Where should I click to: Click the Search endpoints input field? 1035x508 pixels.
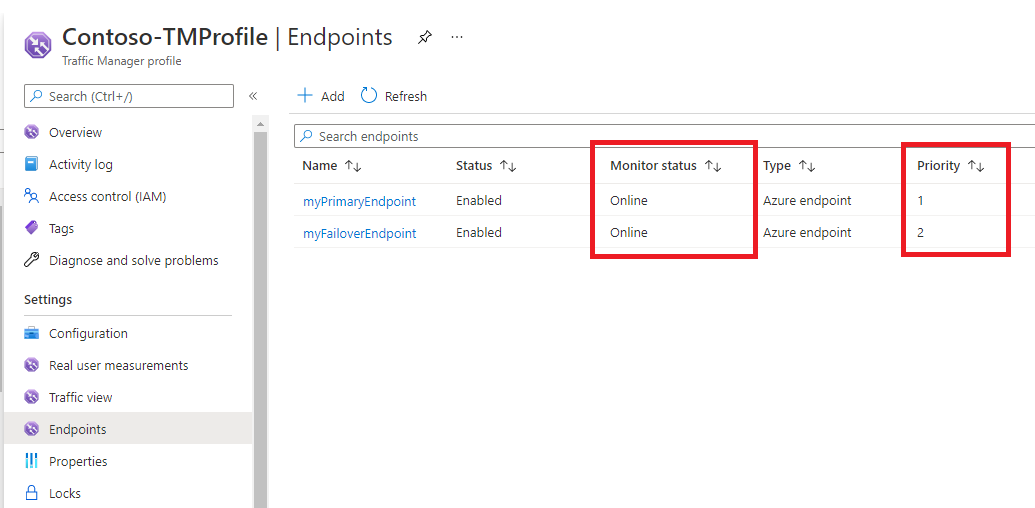[660, 136]
